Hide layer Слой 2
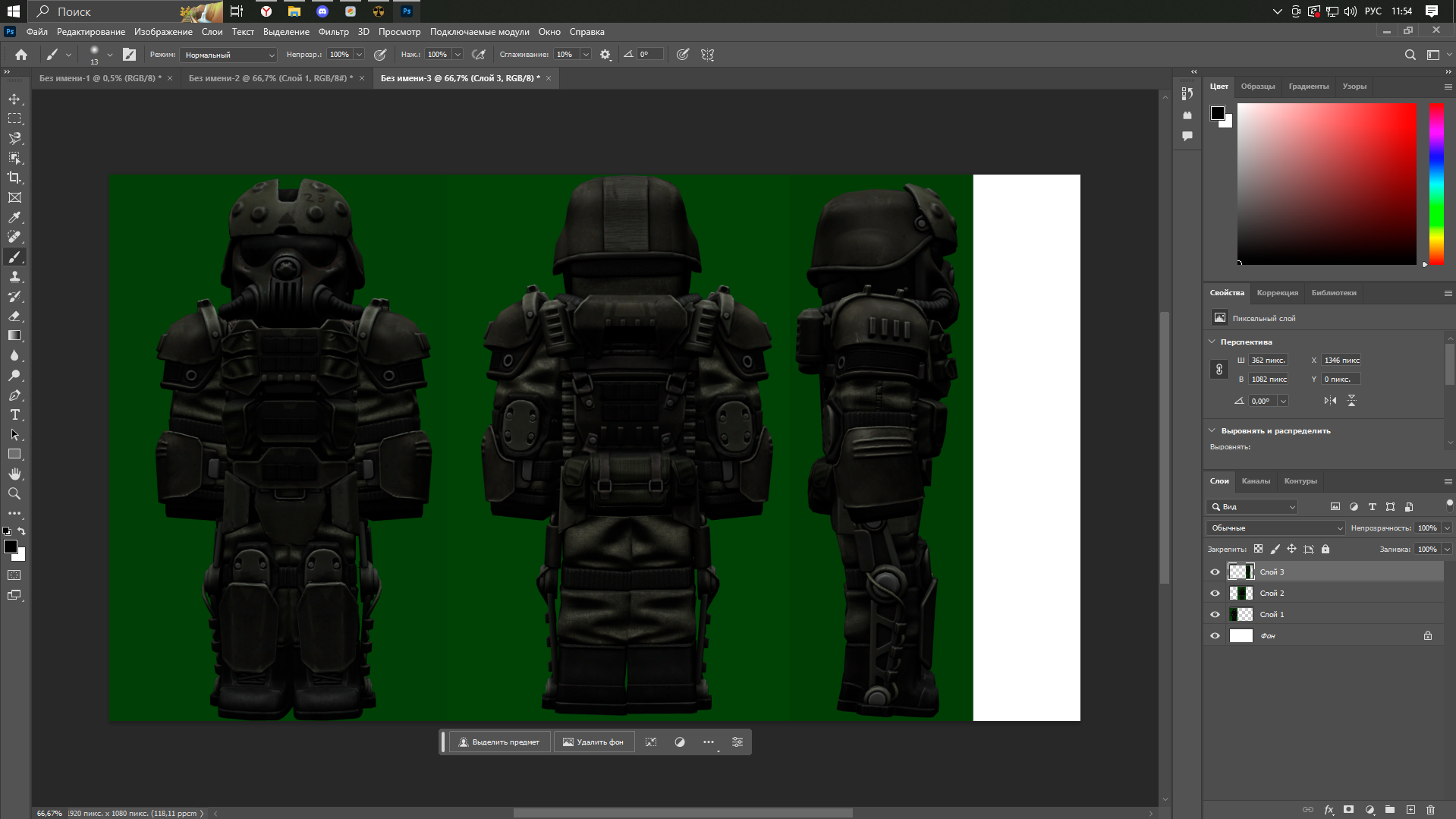Image resolution: width=1456 pixels, height=819 pixels. point(1215,594)
